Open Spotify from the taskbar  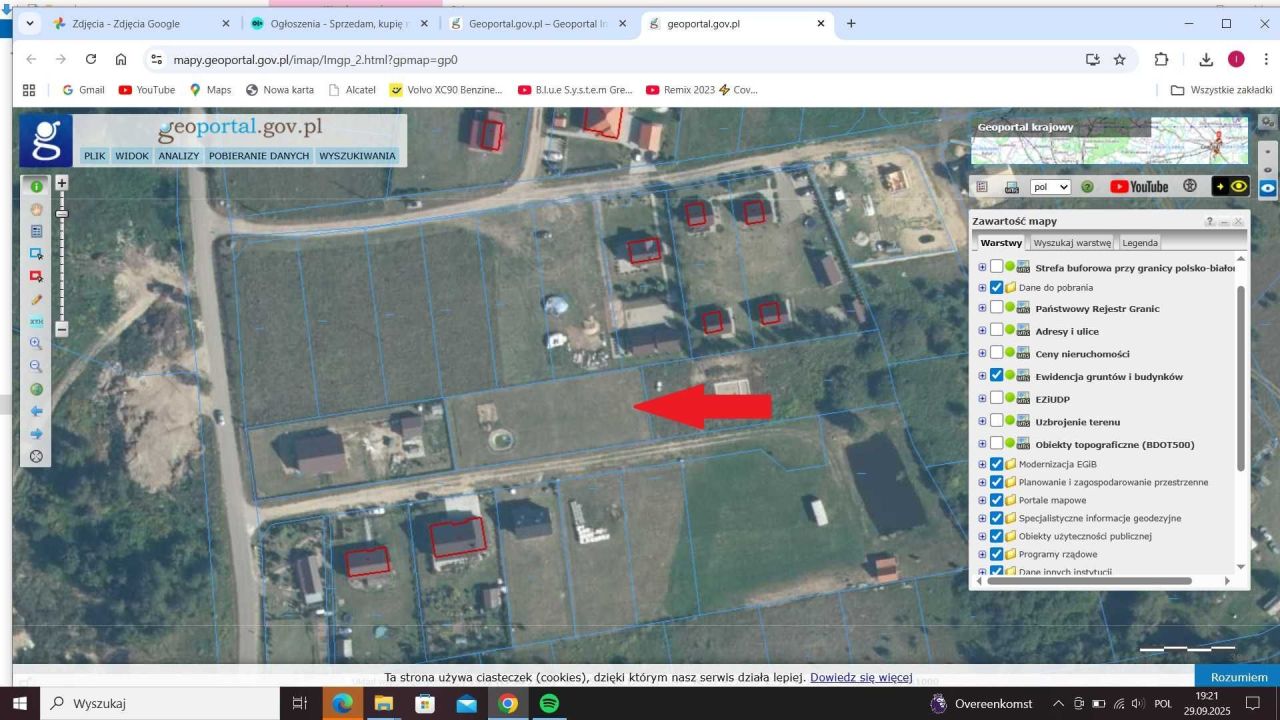[549, 704]
